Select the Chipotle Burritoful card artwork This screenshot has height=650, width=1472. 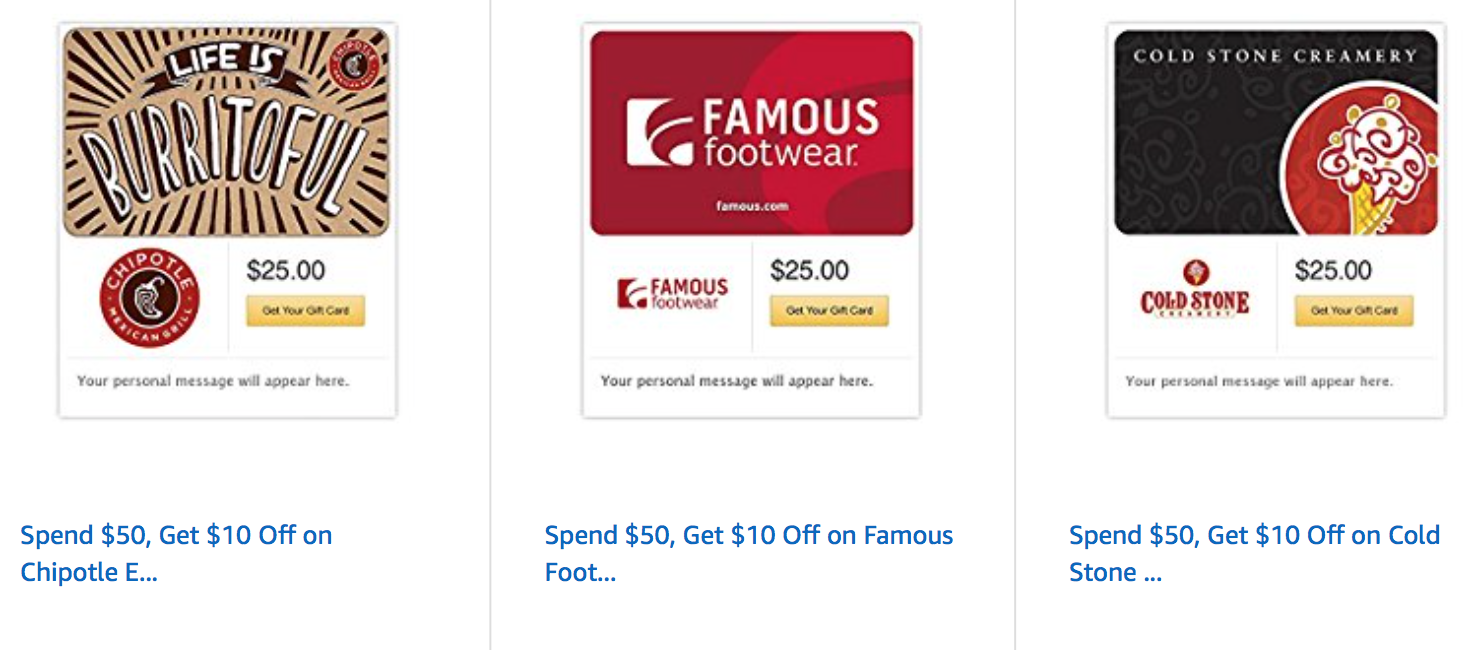(x=227, y=130)
